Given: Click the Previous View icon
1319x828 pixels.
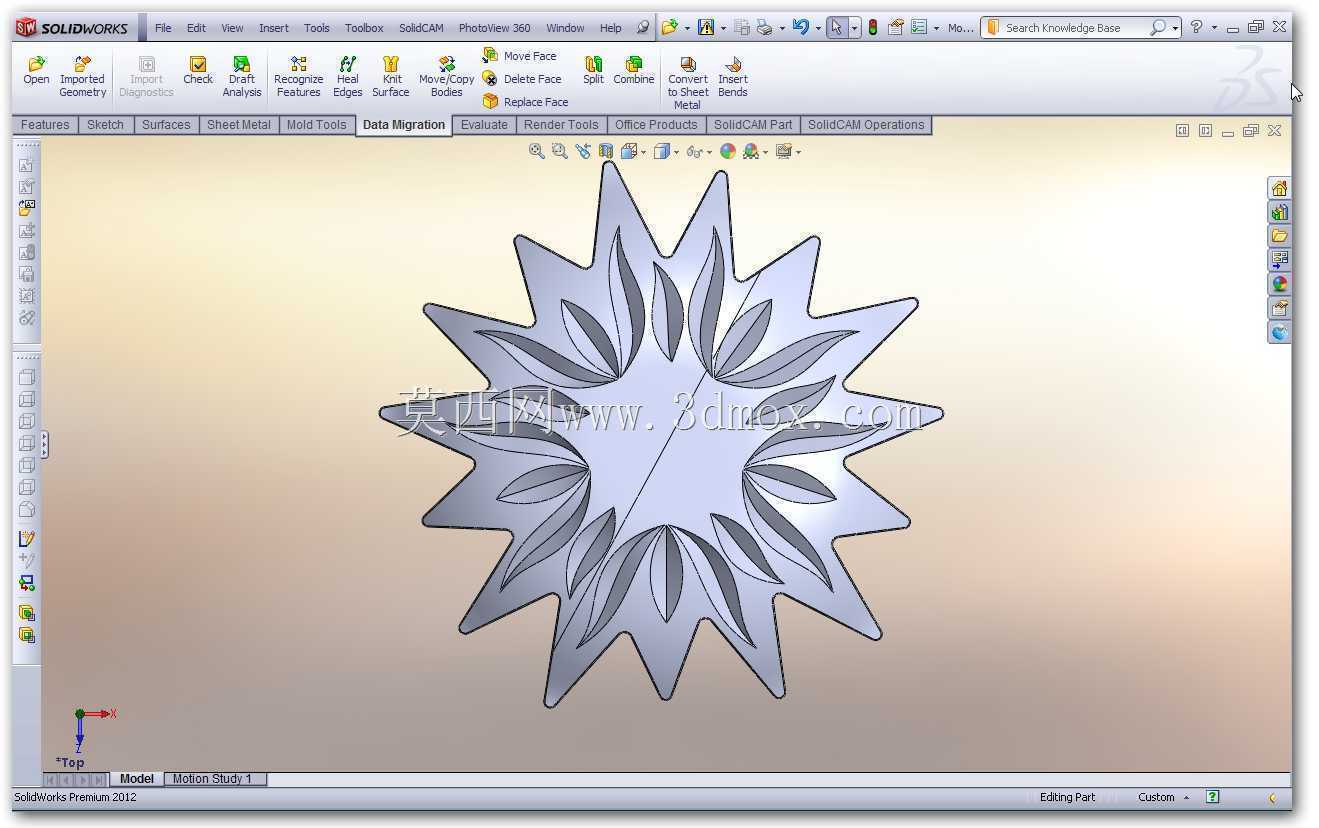Looking at the screenshot, I should pos(583,151).
